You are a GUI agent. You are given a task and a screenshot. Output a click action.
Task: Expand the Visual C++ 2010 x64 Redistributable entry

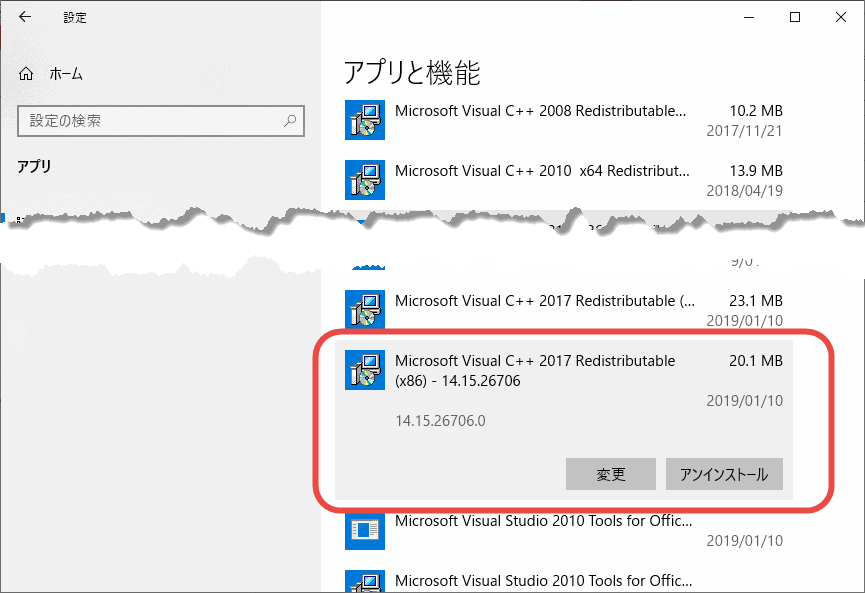(x=564, y=180)
